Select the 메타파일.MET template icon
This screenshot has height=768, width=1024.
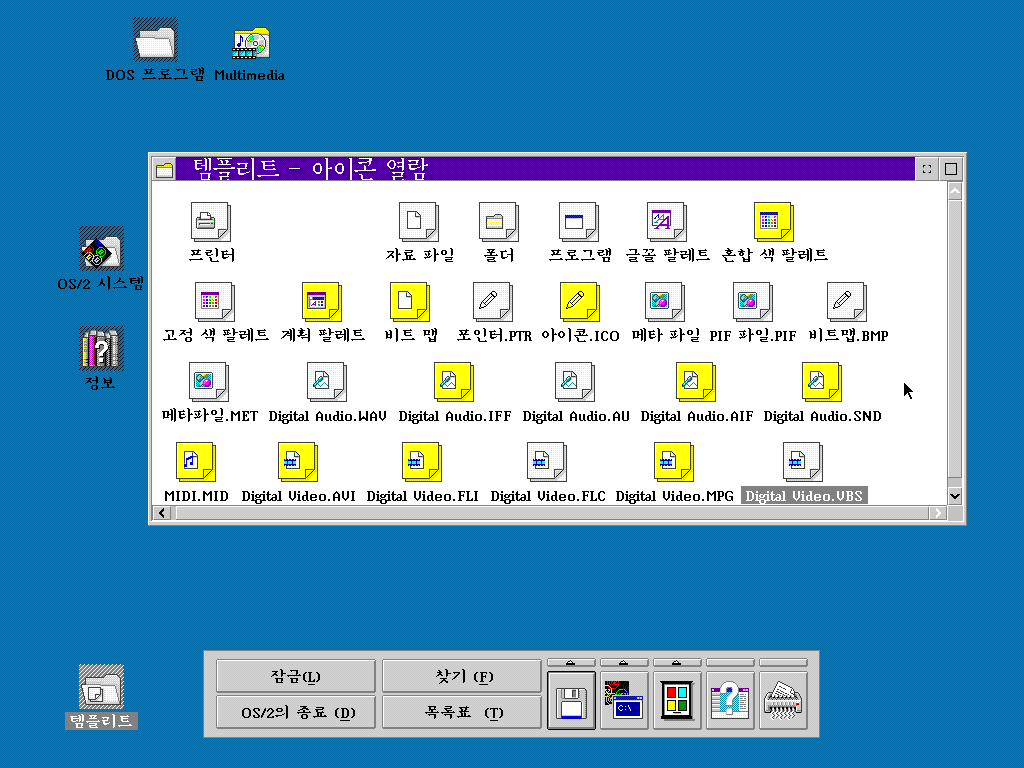pos(209,382)
